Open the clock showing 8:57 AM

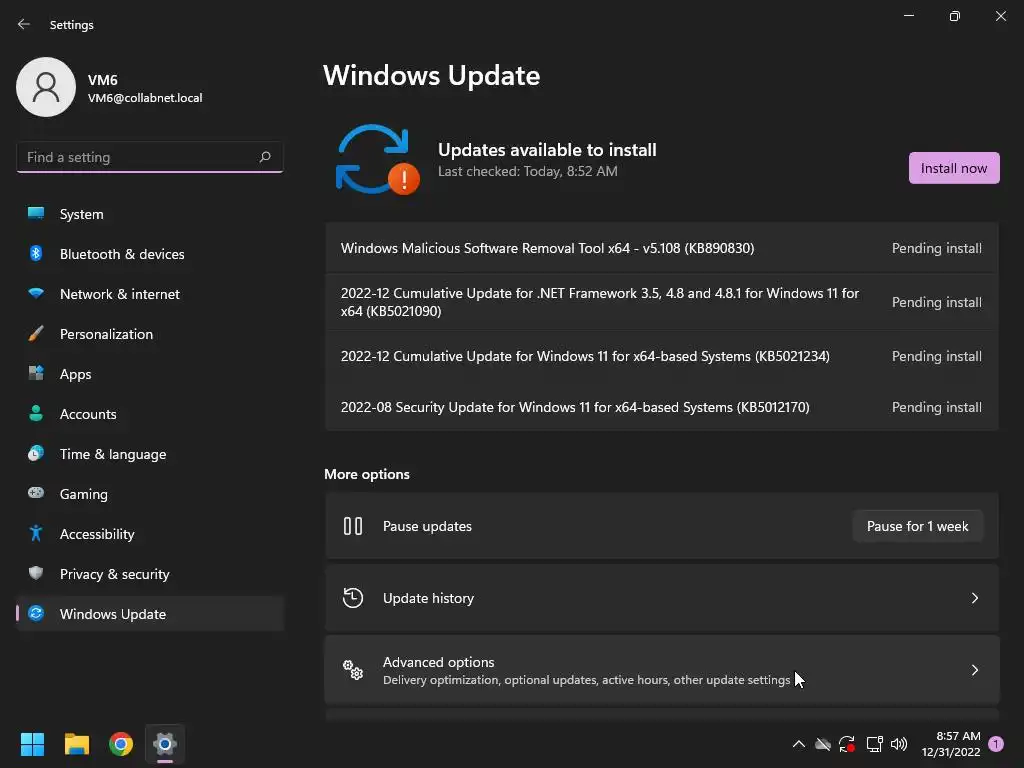pos(951,744)
